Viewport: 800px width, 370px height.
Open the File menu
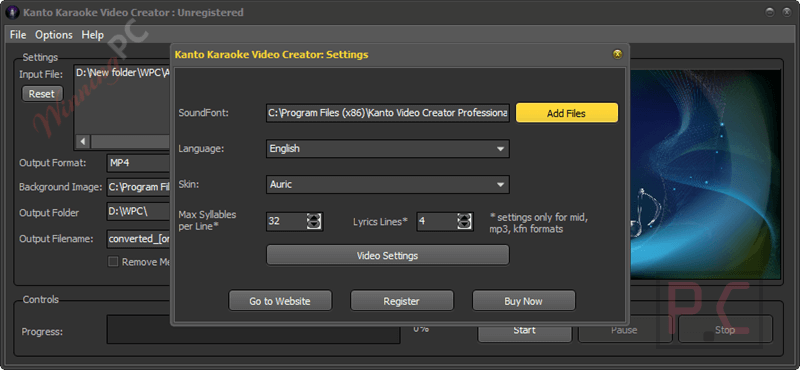(18, 35)
